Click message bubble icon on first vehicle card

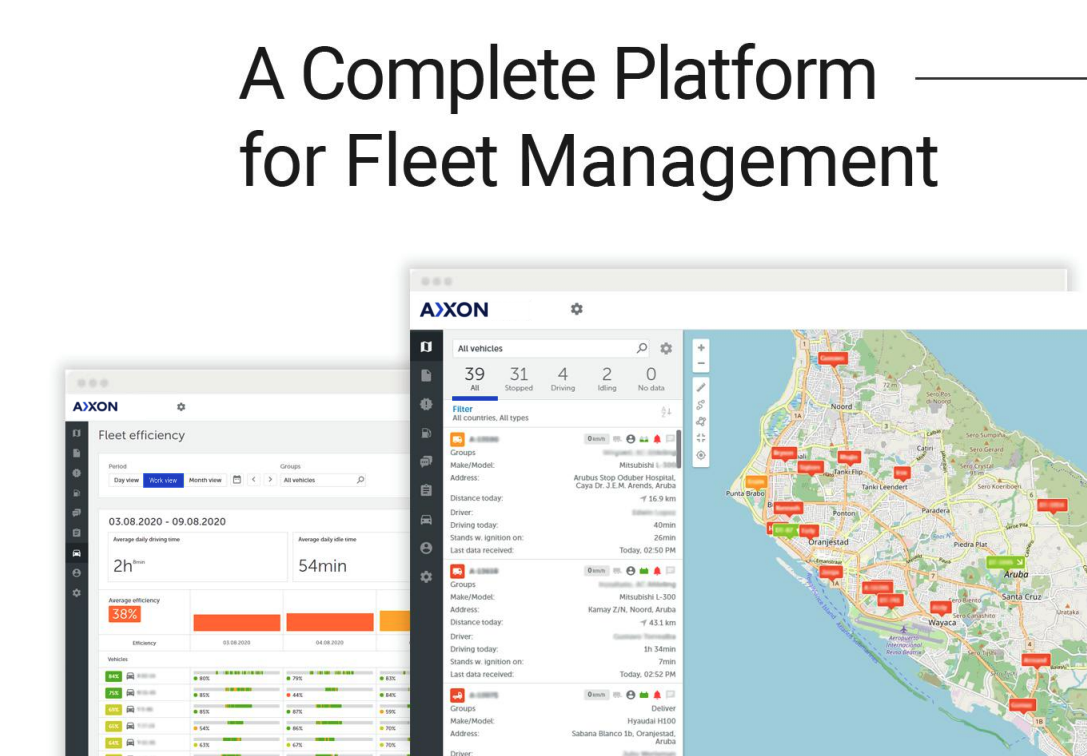pos(670,439)
